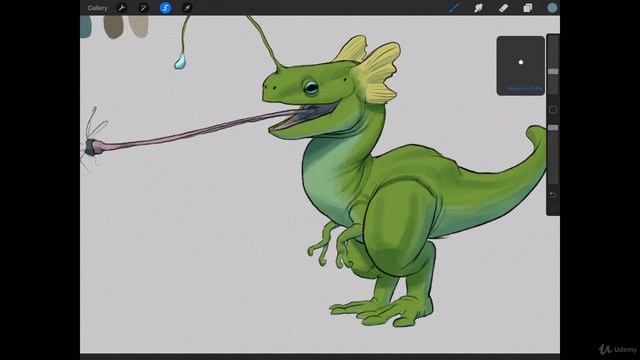Tap the square modify button in sidebar
The width and height of the screenshot is (640, 360).
[x=553, y=110]
